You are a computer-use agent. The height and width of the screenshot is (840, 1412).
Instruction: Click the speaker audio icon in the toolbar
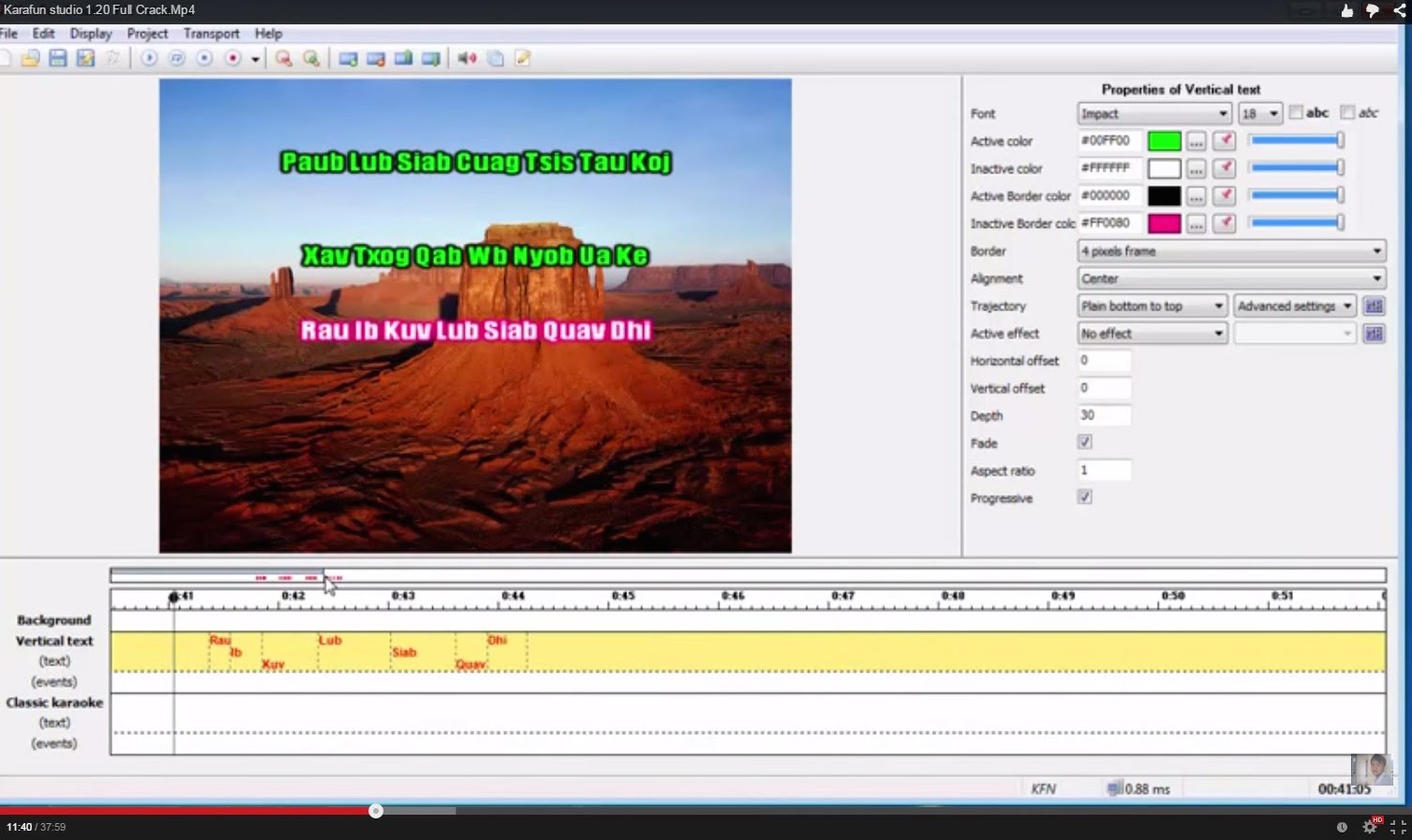point(467,58)
